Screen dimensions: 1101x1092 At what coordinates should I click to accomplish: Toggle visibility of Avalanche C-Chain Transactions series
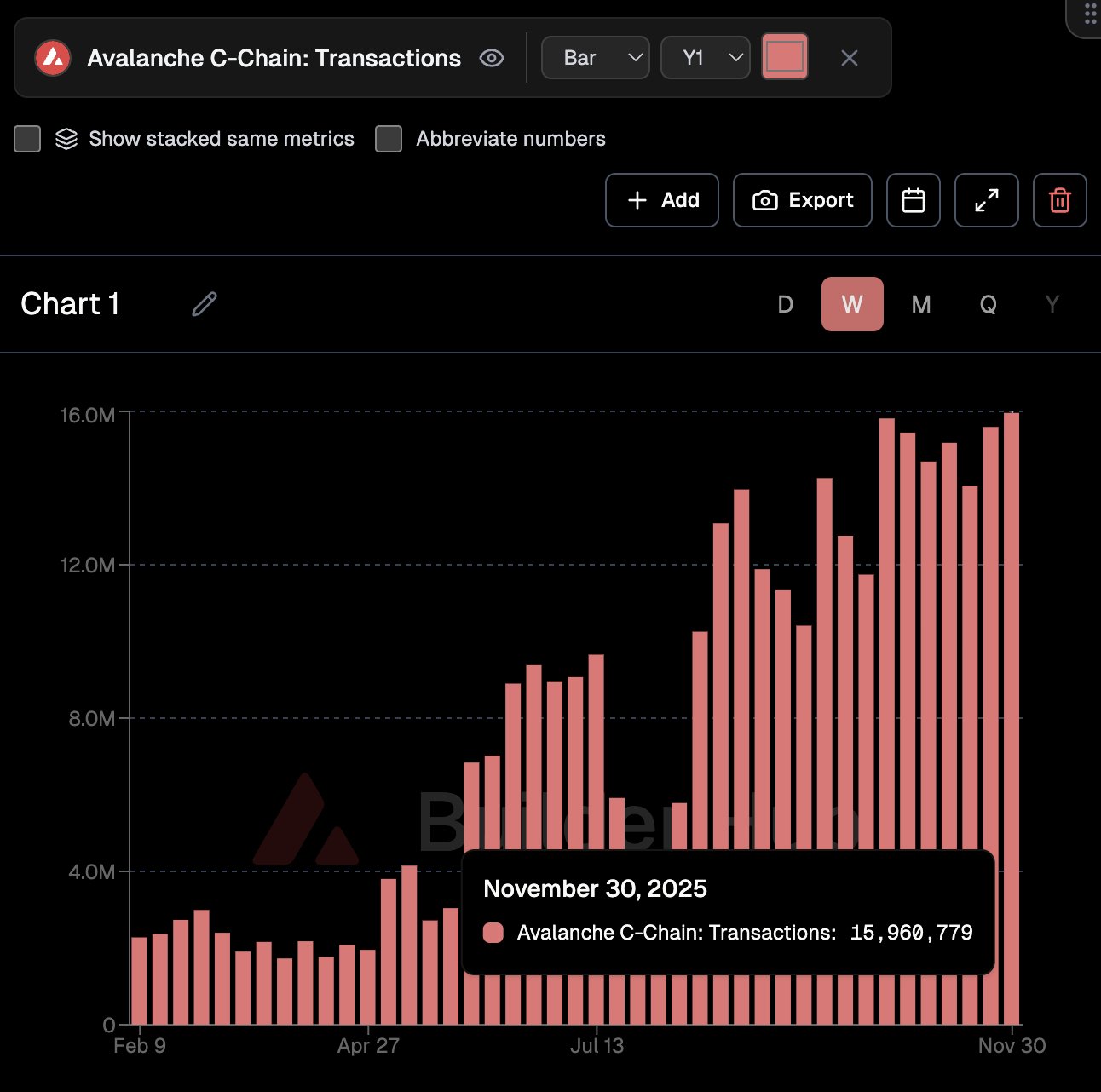[x=492, y=58]
